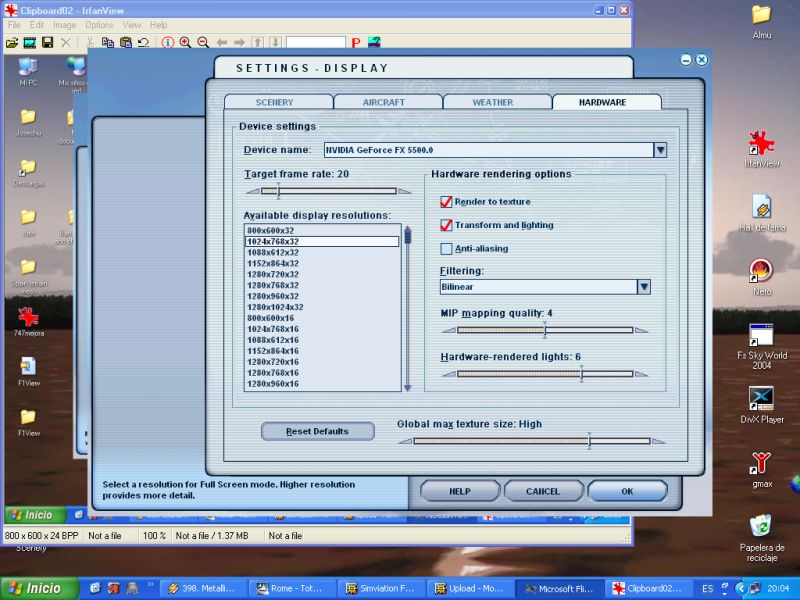Click the Open file icon in IrfanView toolbar
The height and width of the screenshot is (600, 800).
12,42
